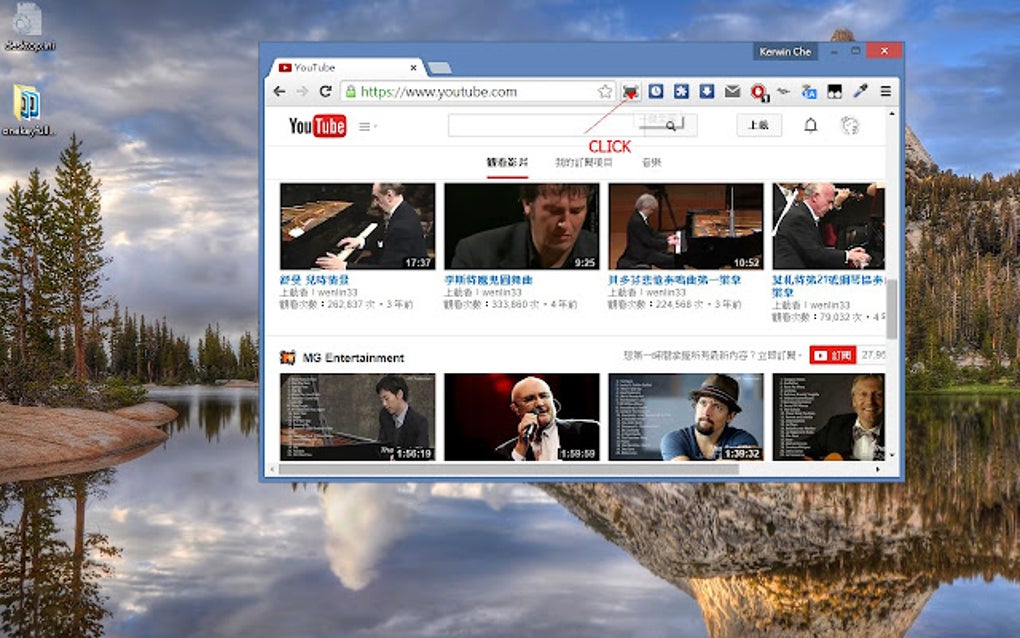1020x638 pixels.
Task: Click the YouTube logo
Action: (317, 126)
